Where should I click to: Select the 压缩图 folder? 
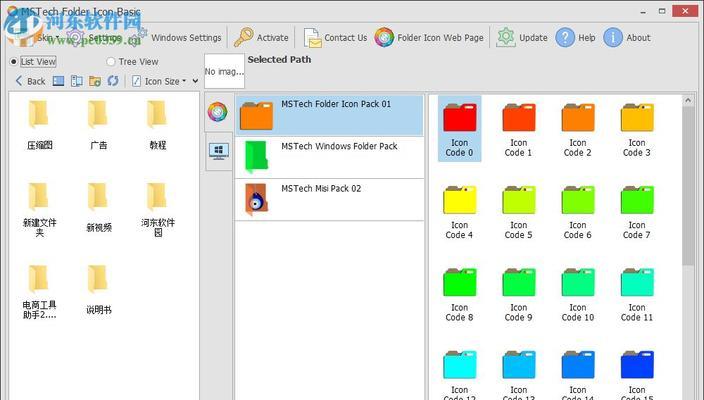tap(40, 125)
